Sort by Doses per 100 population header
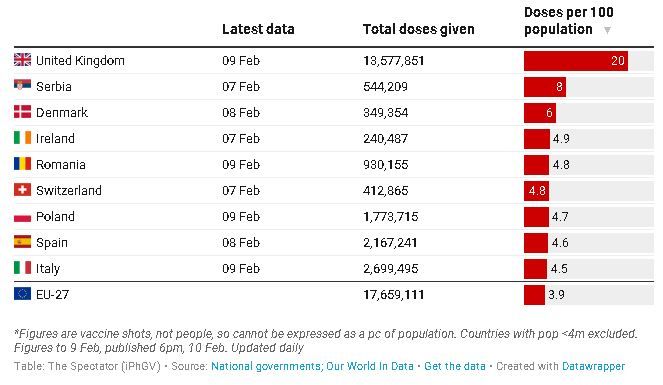 (568, 21)
